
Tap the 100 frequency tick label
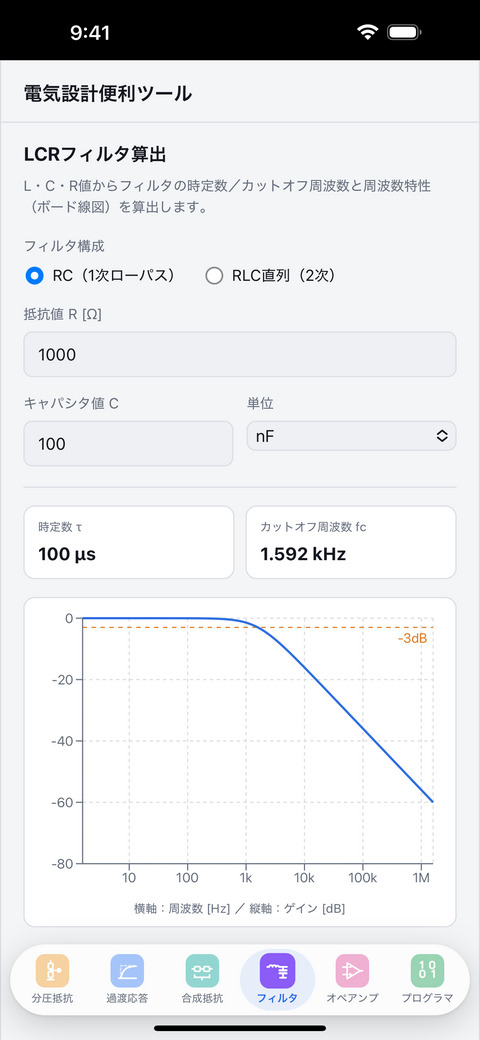pos(187,879)
